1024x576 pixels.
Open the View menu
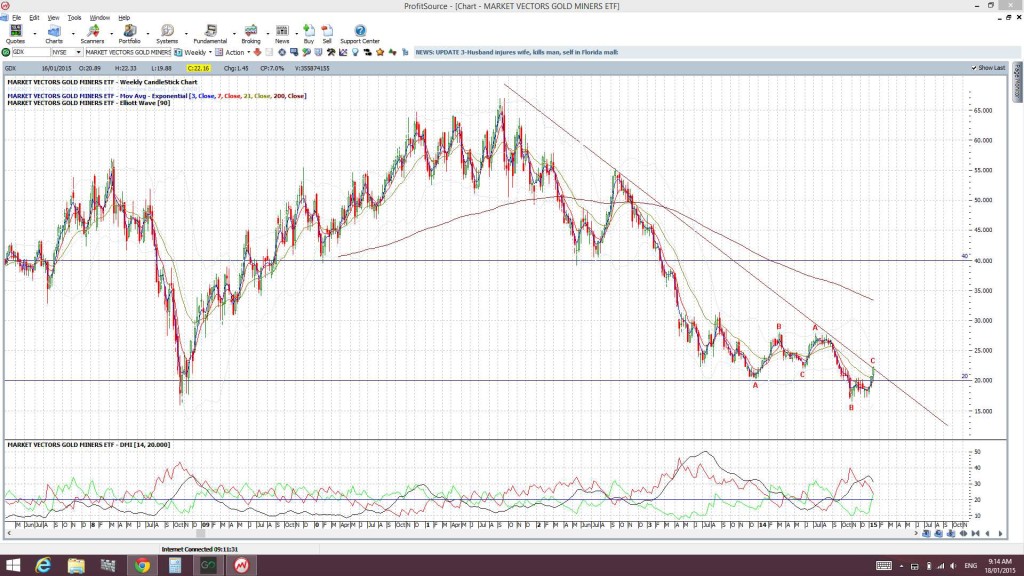(54, 18)
